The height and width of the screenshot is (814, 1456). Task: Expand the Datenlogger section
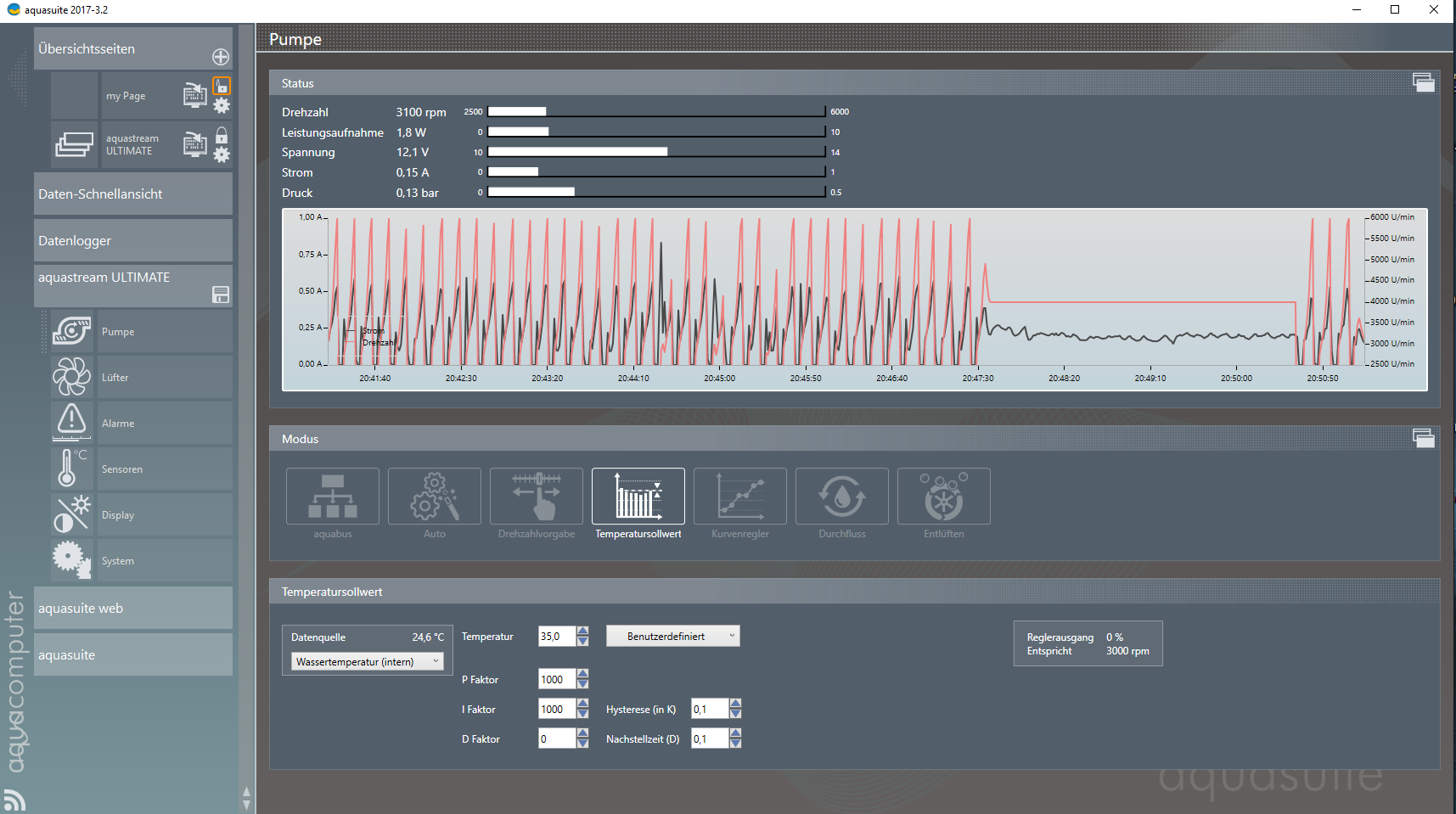pyautogui.click(x=133, y=240)
